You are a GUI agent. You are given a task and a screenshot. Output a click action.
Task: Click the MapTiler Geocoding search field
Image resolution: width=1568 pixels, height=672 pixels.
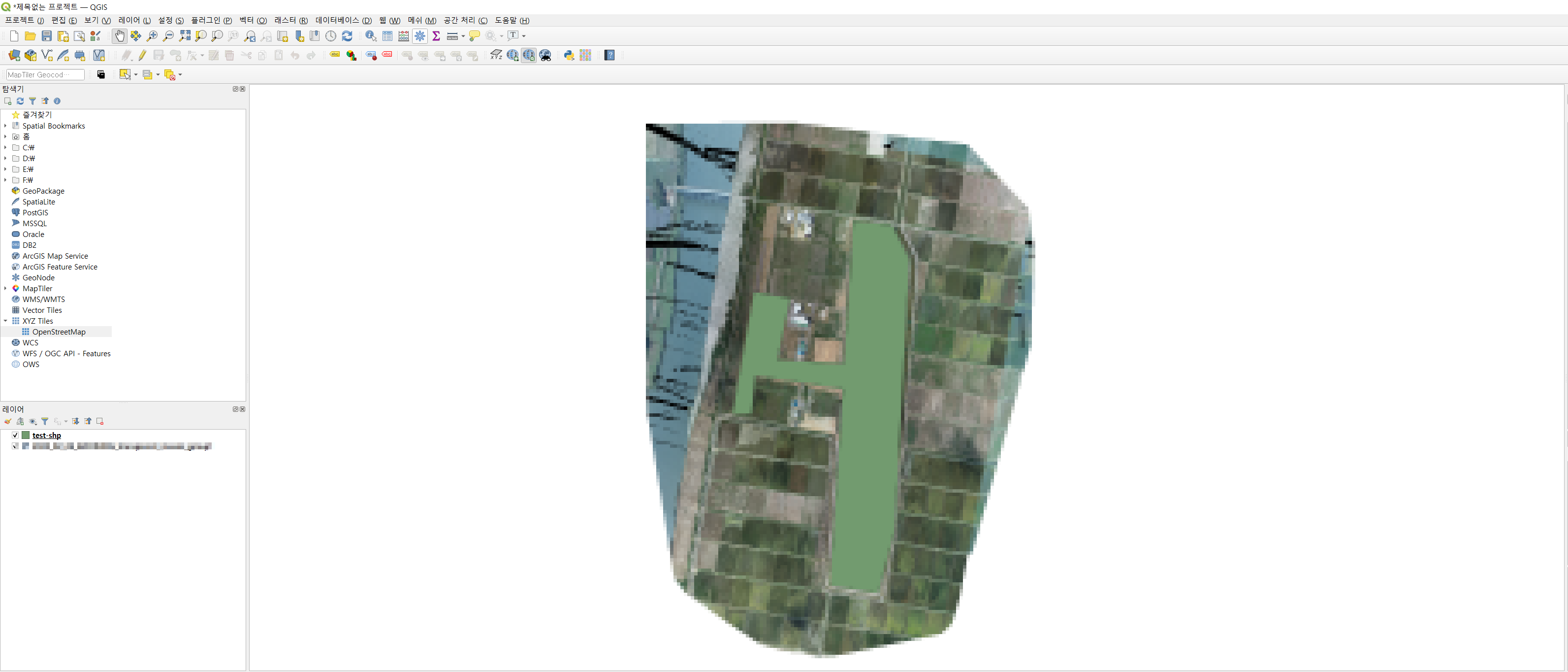[44, 75]
